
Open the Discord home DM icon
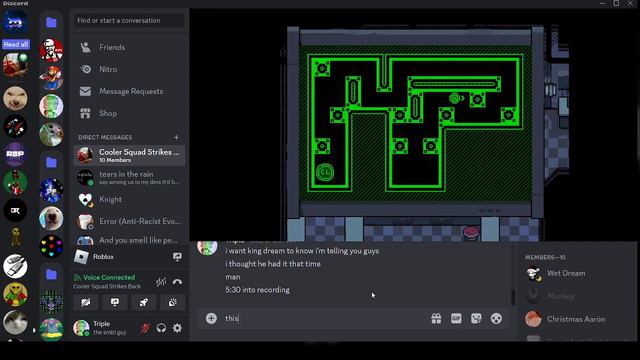16,22
